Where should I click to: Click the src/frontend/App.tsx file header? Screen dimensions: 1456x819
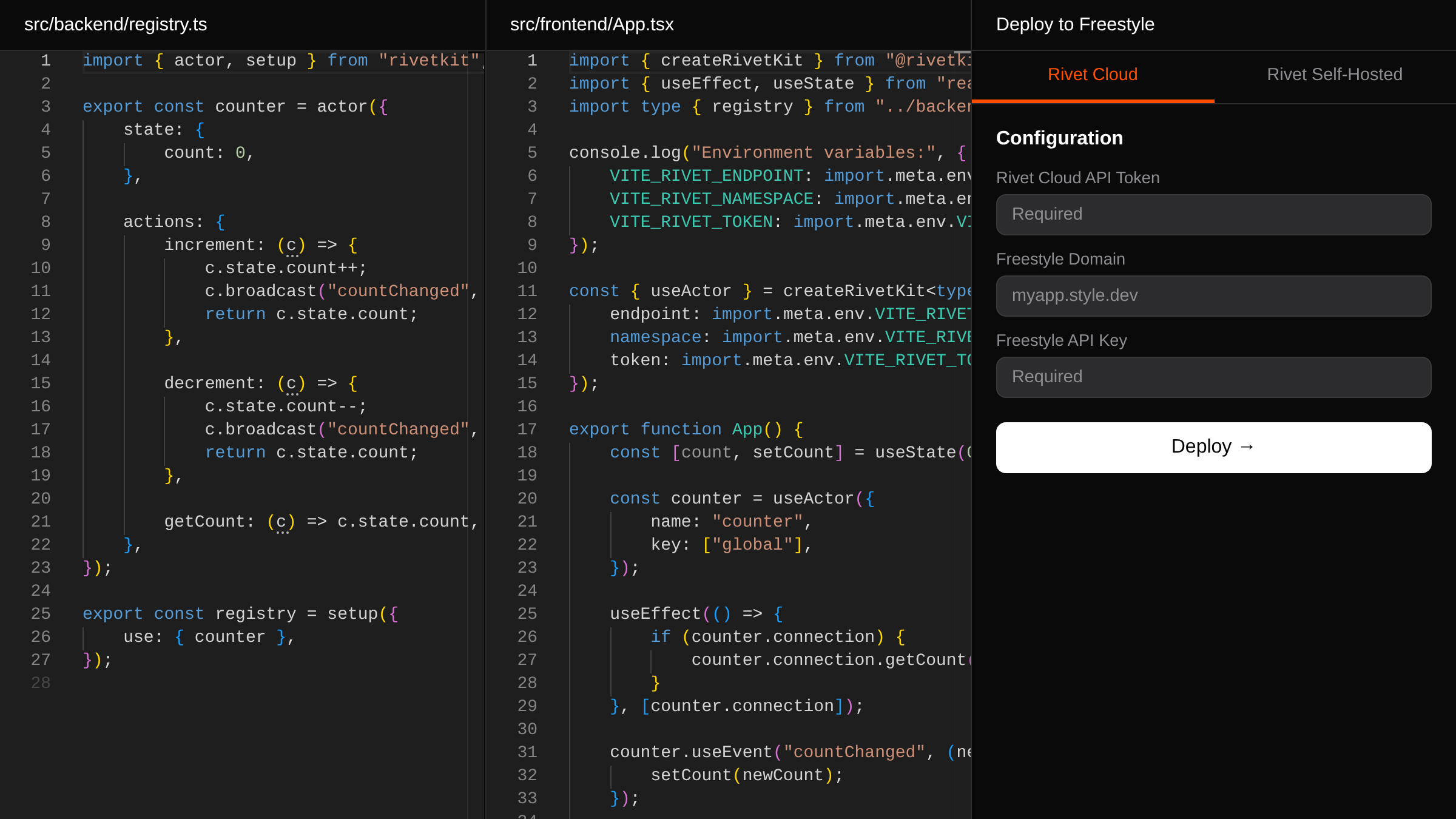[x=591, y=24]
